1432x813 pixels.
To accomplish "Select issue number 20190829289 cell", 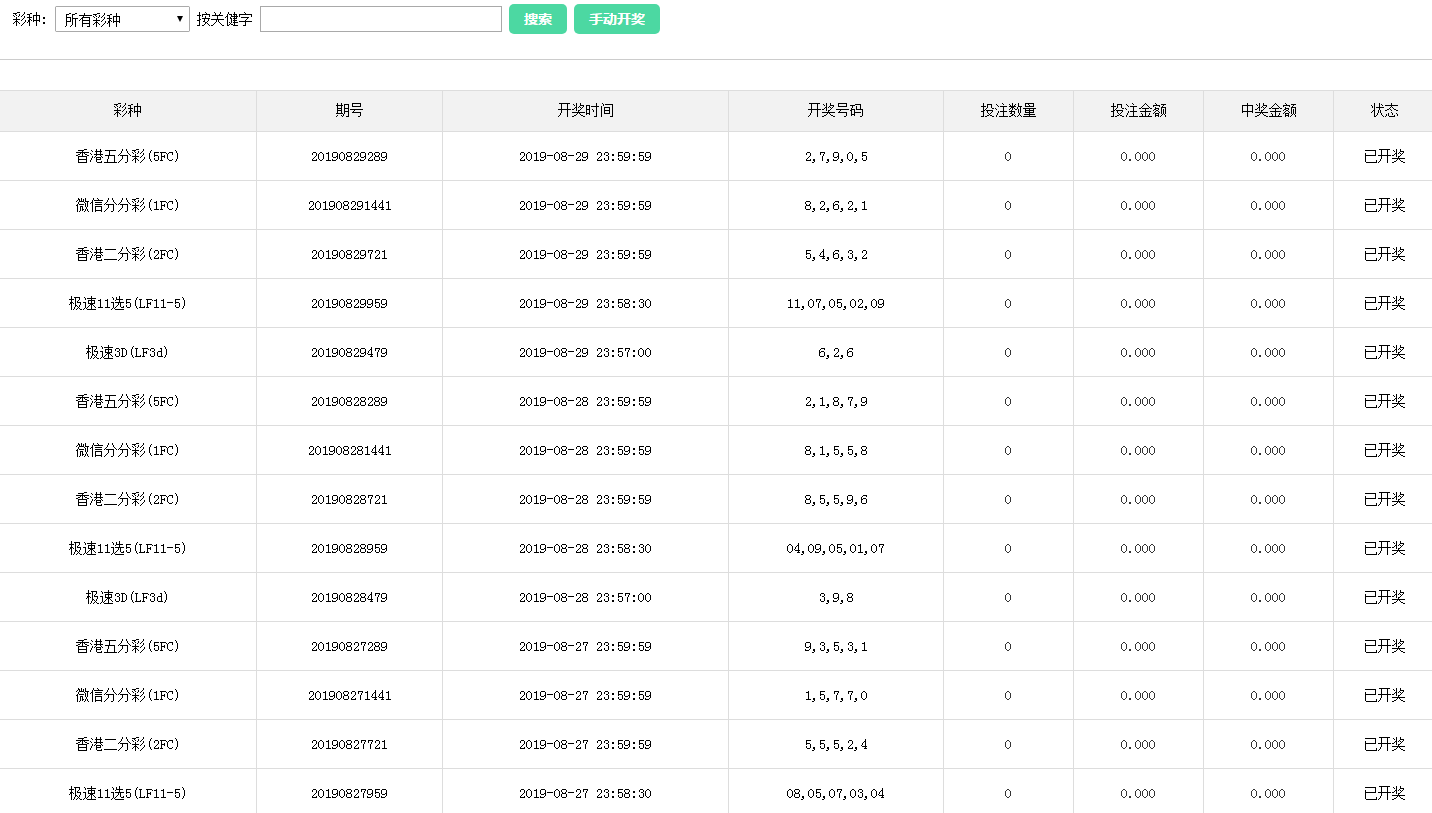I will tap(349, 157).
